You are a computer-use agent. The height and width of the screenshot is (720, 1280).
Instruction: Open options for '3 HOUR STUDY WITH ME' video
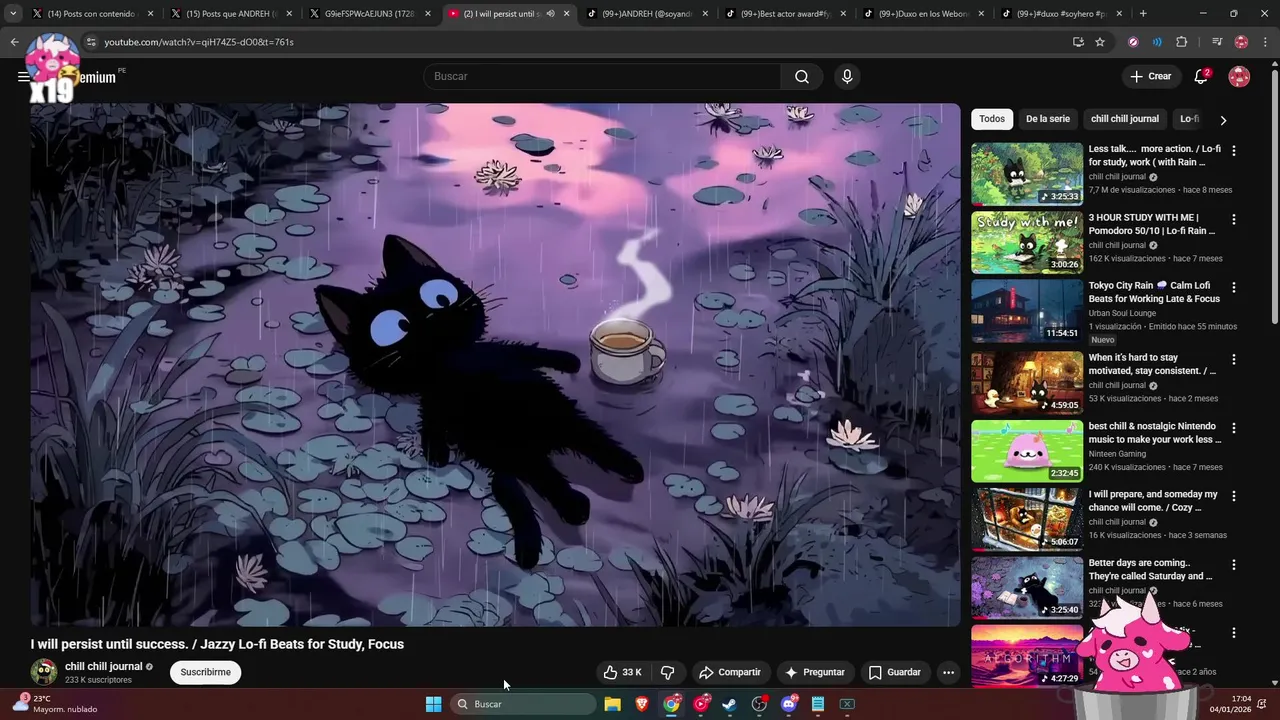[1234, 219]
